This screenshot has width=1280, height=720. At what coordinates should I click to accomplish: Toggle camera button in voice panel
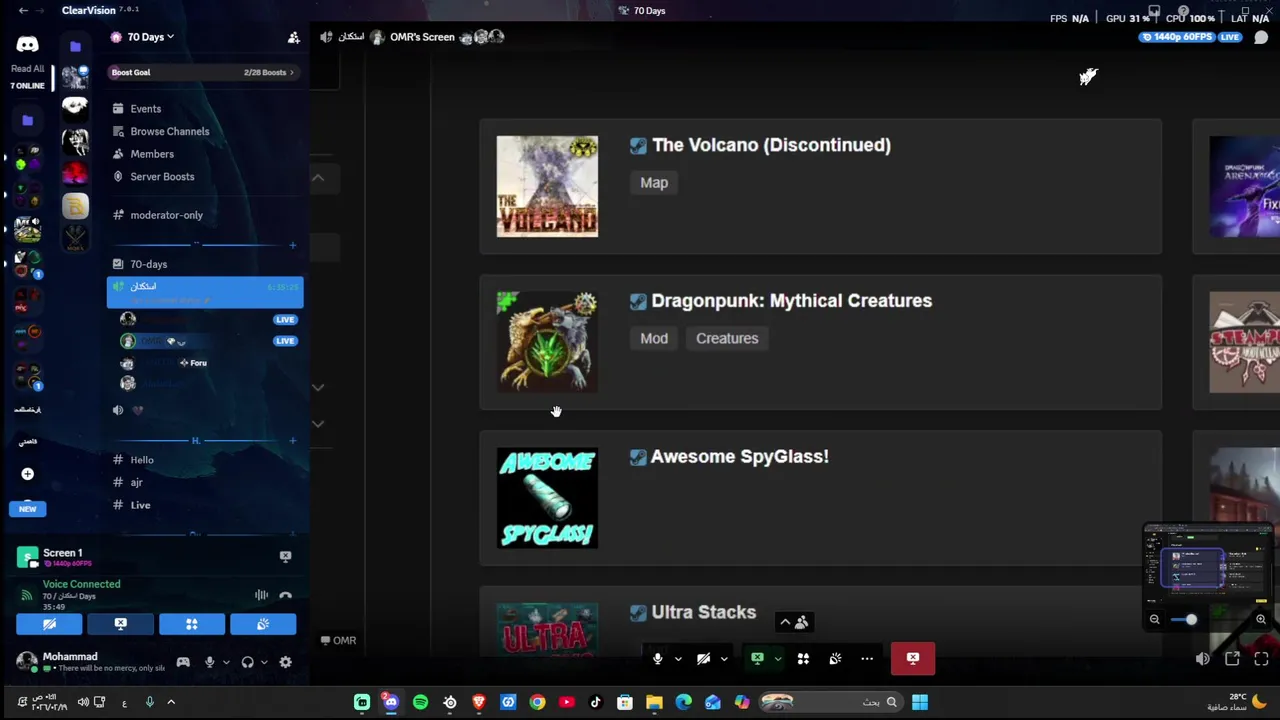pyautogui.click(x=49, y=624)
